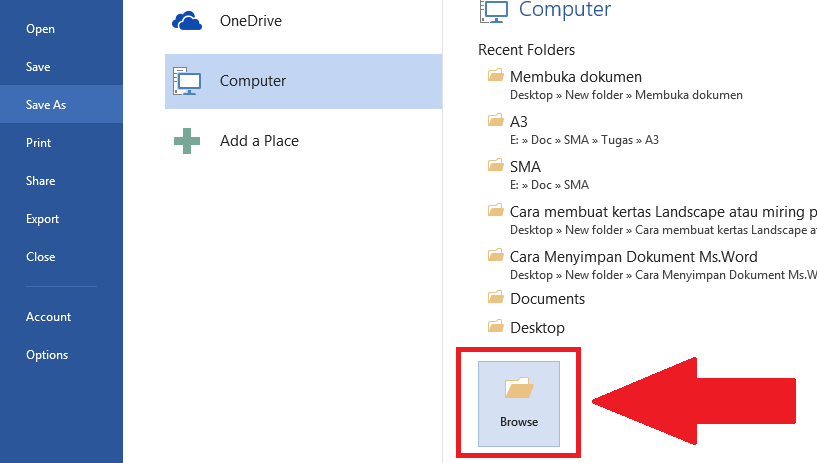Click folder icon beside Desktop

(496, 326)
